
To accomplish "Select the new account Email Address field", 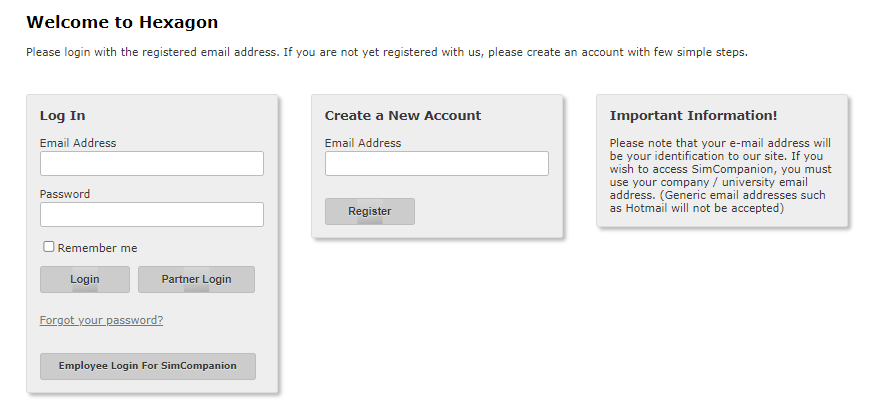I will coord(436,164).
